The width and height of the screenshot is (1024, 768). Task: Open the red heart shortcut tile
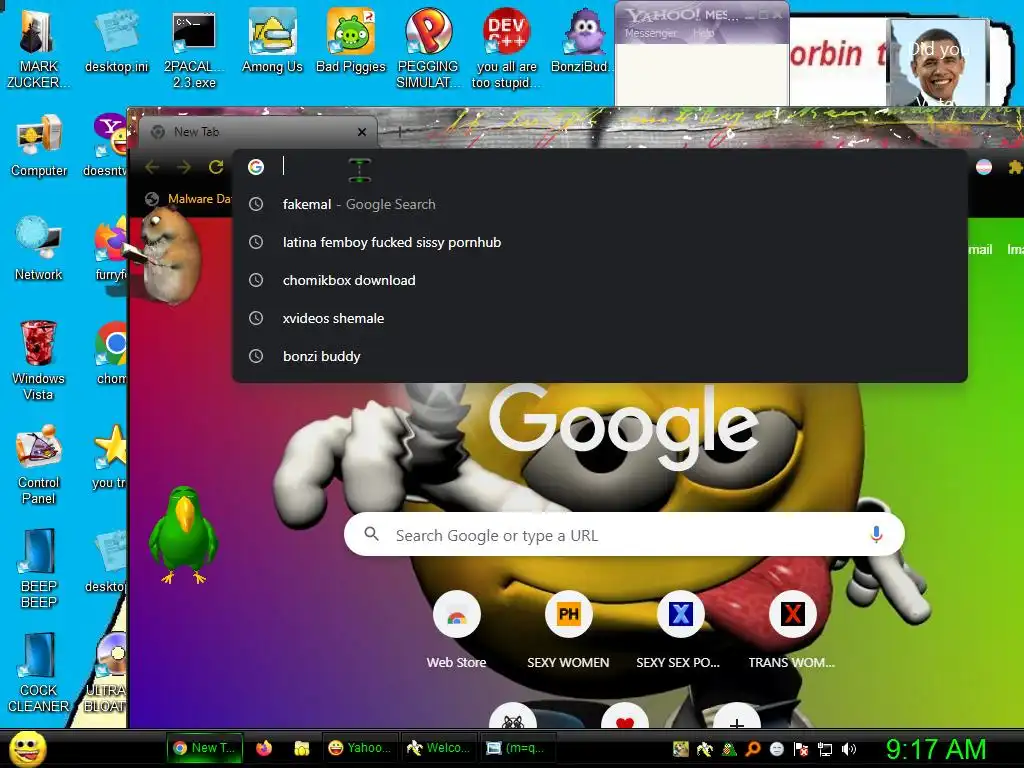(625, 718)
